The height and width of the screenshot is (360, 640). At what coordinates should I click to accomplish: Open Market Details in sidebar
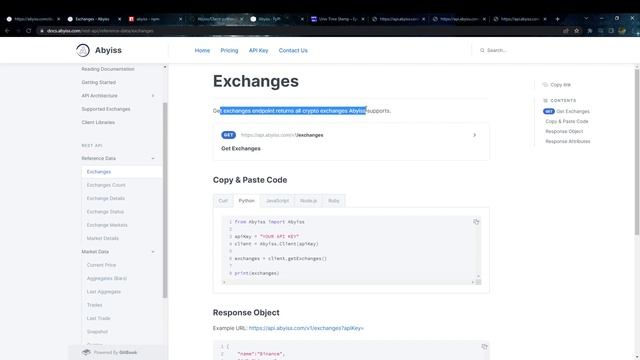tap(102, 238)
